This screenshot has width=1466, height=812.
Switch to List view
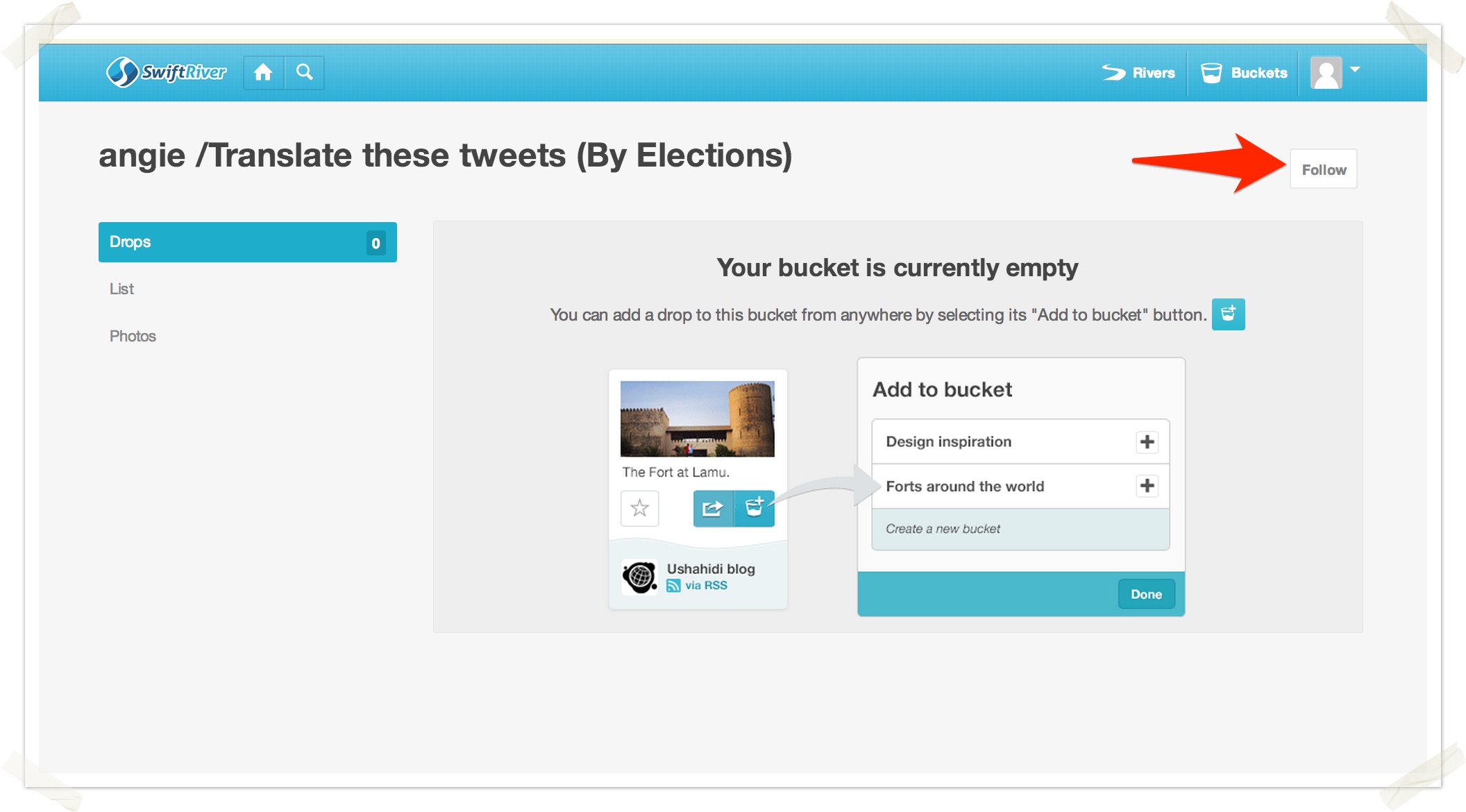click(x=122, y=289)
